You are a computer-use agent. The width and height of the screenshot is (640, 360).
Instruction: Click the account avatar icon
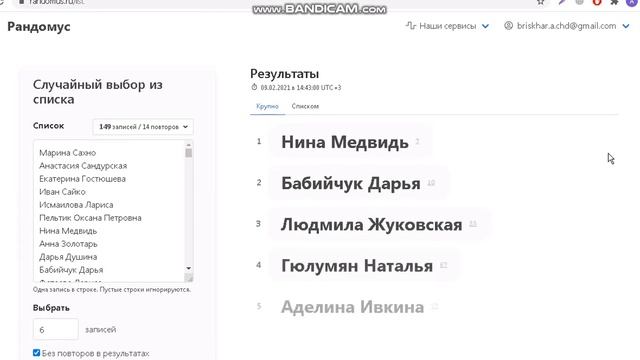coord(508,26)
